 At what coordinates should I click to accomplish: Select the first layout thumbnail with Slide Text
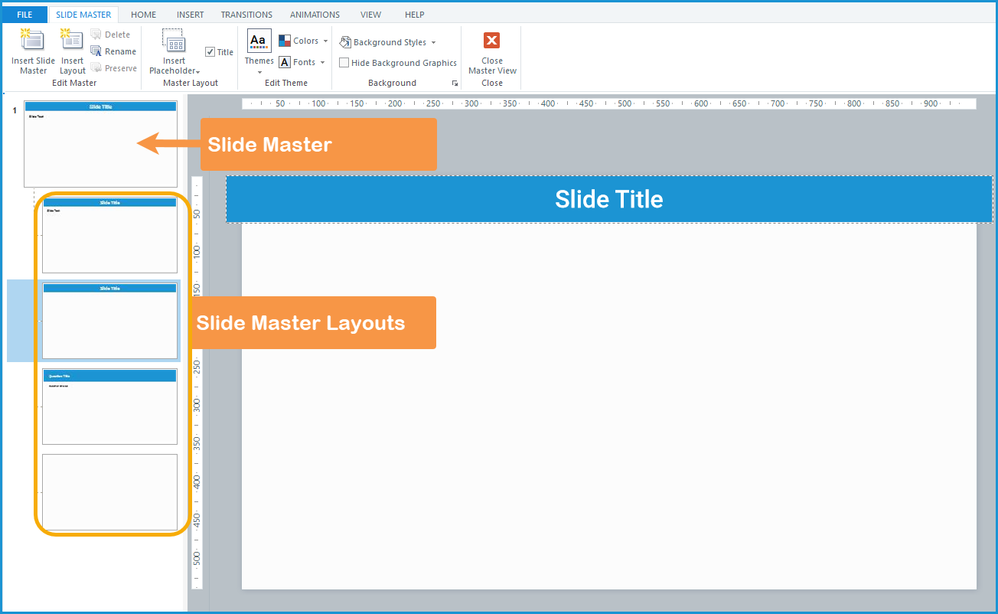tap(109, 235)
